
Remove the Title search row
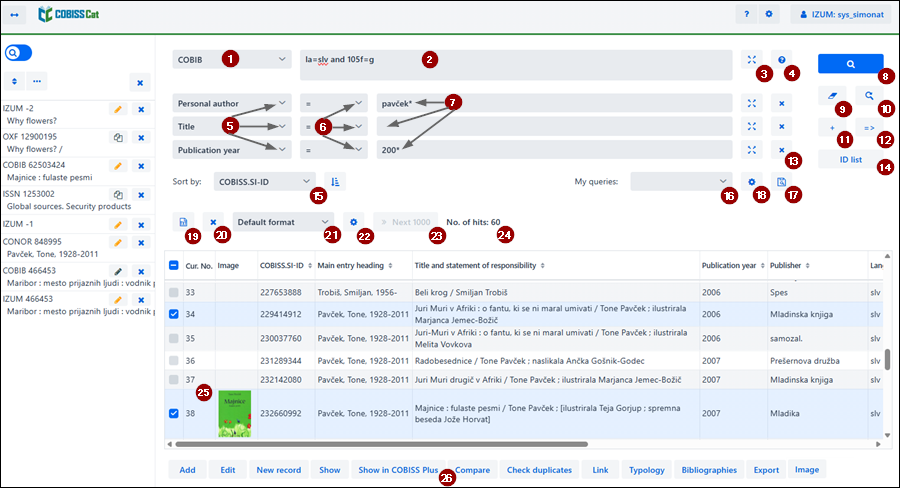pyautogui.click(x=781, y=126)
